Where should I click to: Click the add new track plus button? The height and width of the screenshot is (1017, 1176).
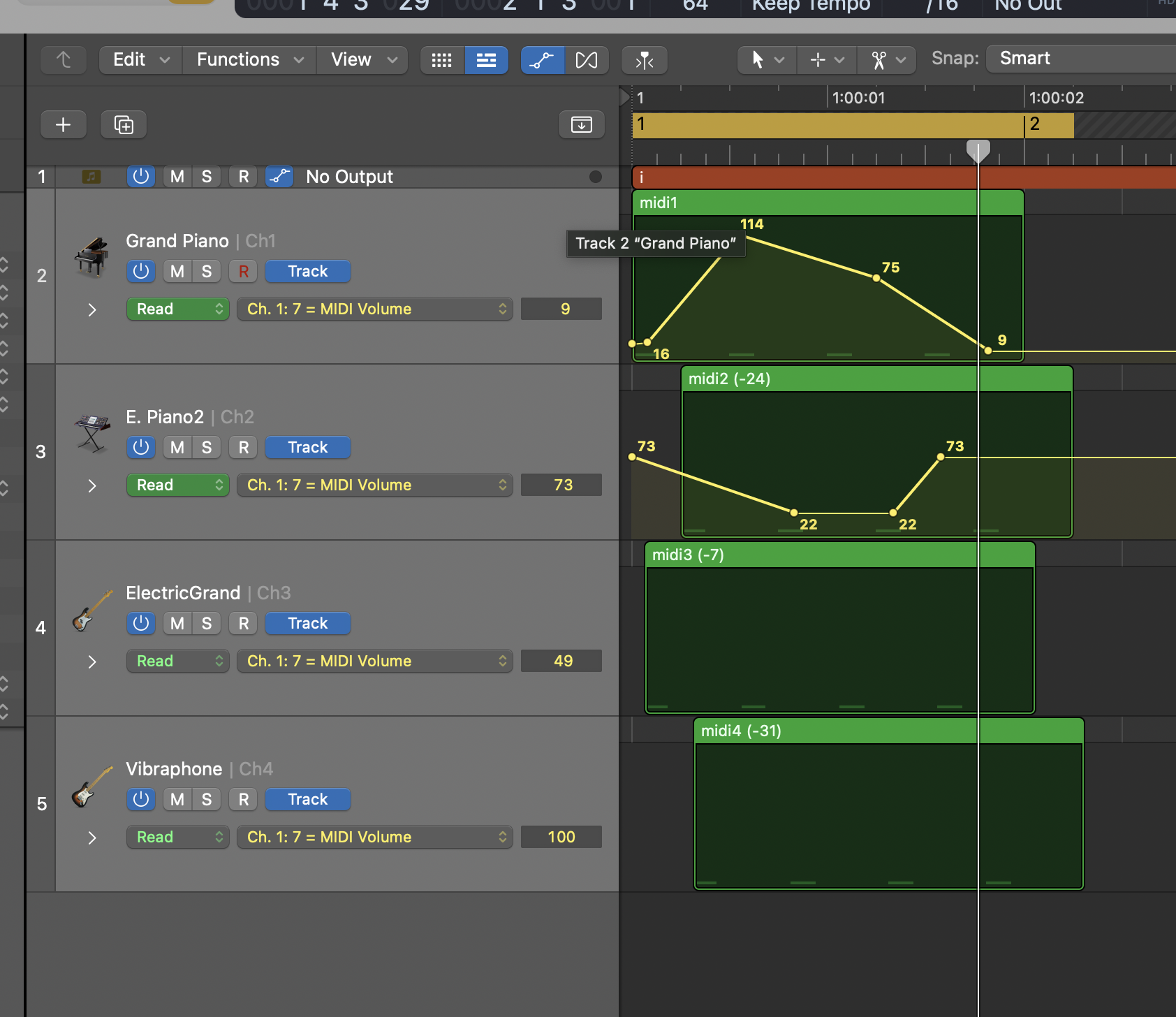64,125
